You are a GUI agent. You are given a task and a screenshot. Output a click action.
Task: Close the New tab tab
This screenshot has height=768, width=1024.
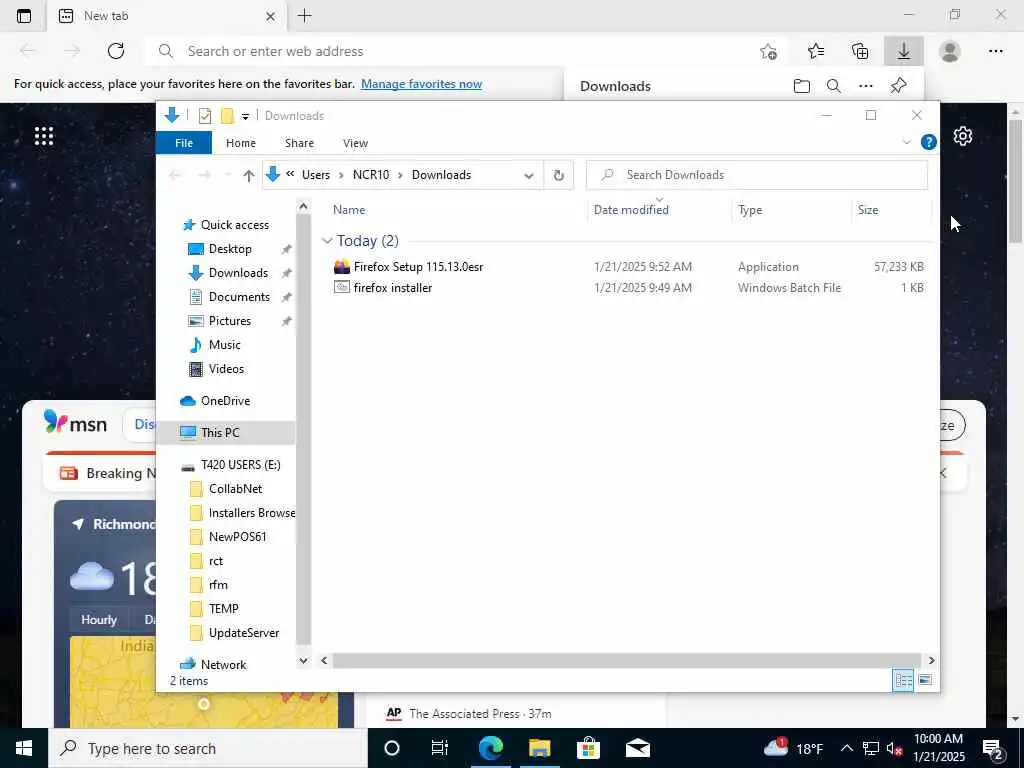pyautogui.click(x=270, y=16)
